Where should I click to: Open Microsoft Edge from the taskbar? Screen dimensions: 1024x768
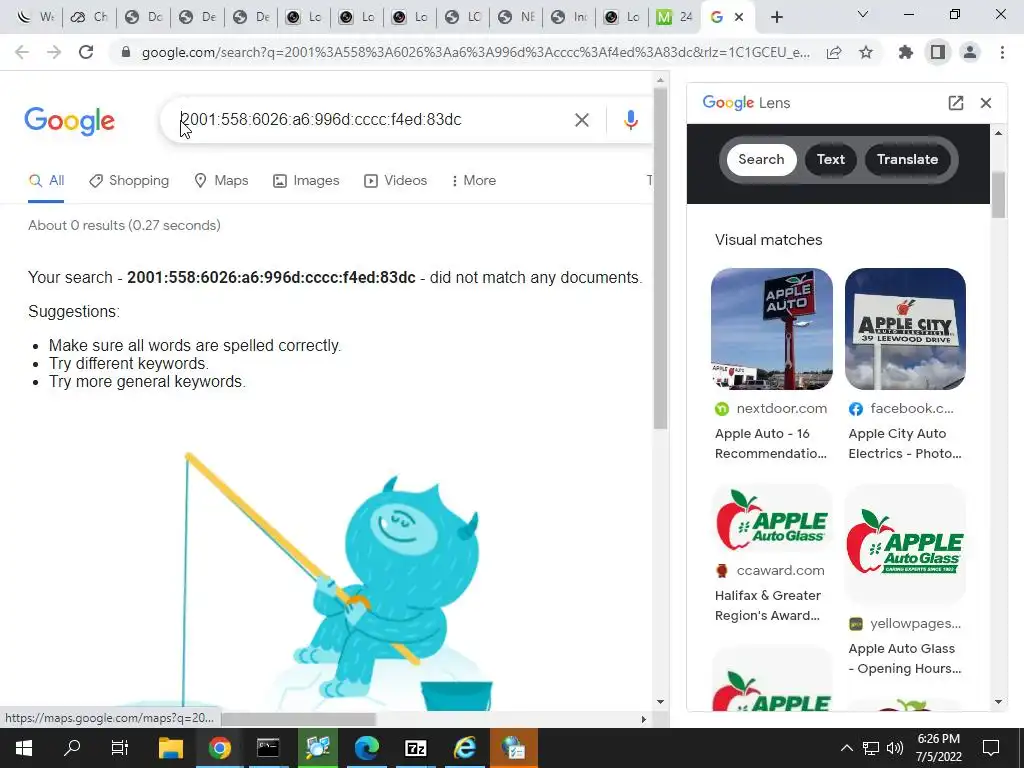click(366, 748)
